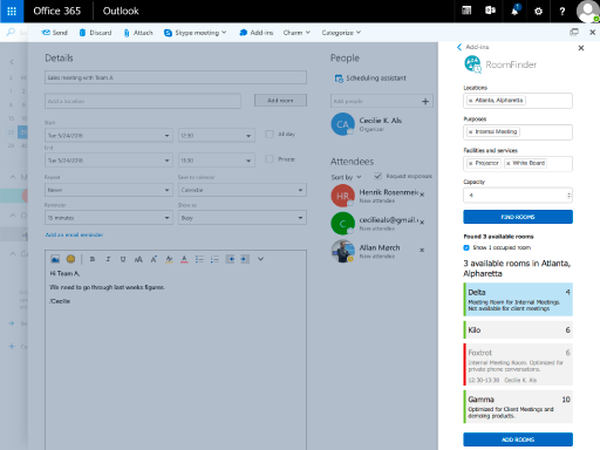Discard the meeting draft
The width and height of the screenshot is (600, 450).
[95, 33]
